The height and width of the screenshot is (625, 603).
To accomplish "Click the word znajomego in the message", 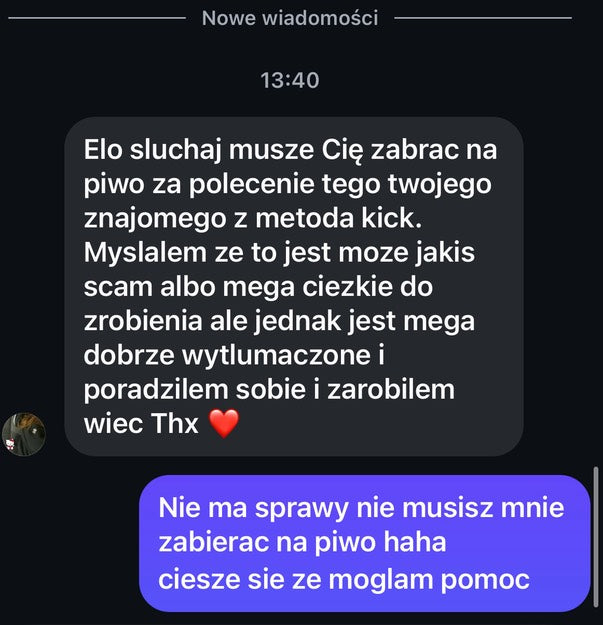I will click(155, 220).
